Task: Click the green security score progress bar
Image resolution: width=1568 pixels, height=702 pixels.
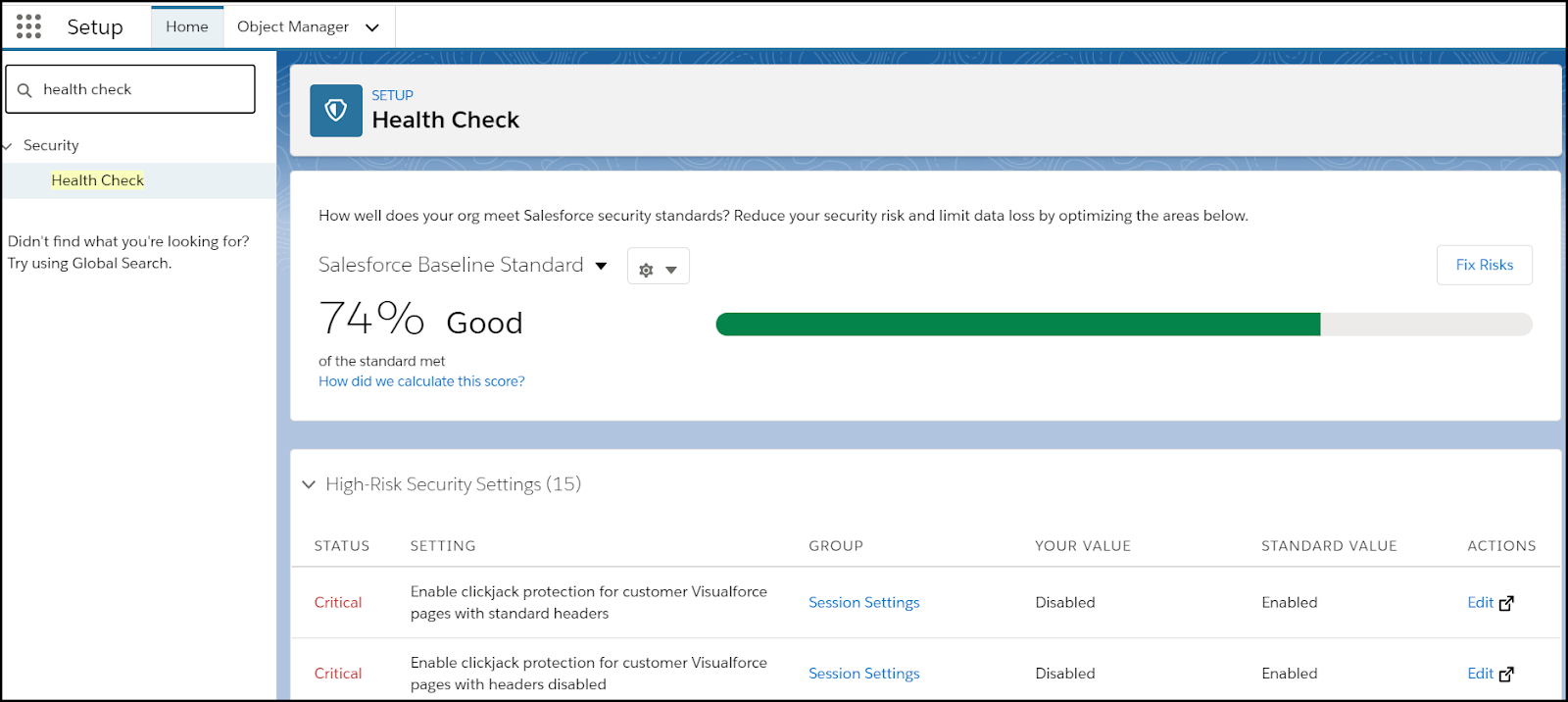Action: (1018, 325)
